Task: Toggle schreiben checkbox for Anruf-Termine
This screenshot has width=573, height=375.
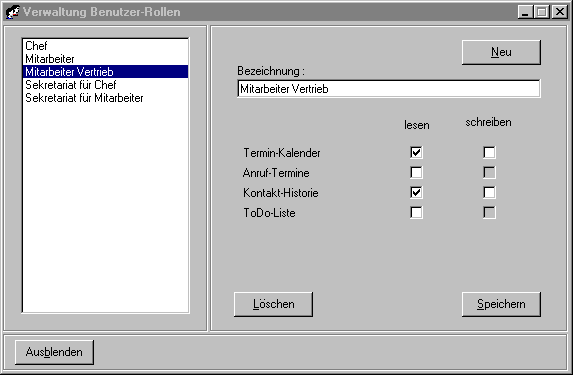Action: pos(489,173)
